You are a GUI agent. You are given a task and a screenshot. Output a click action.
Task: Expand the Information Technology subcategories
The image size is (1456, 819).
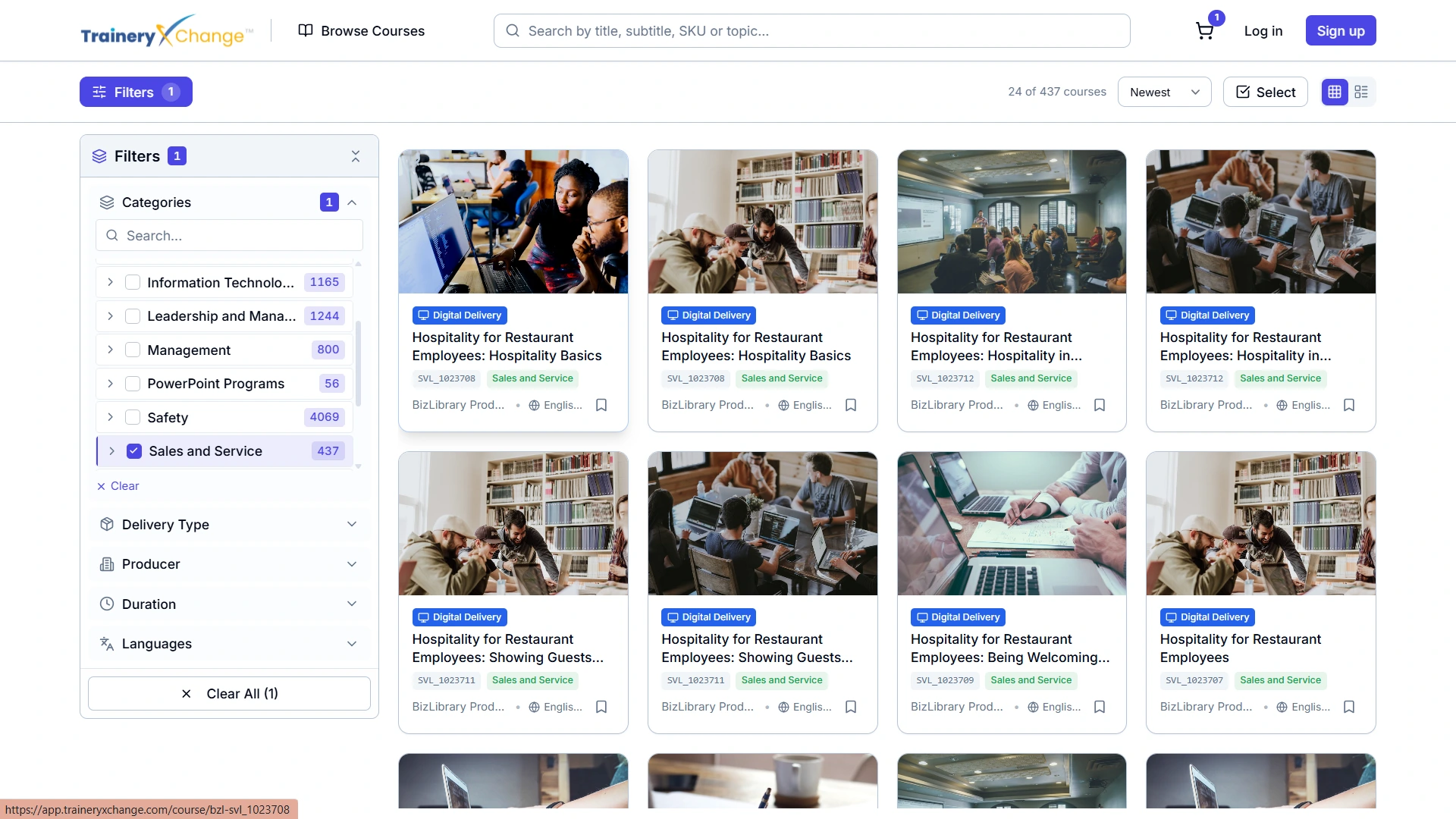pos(111,283)
